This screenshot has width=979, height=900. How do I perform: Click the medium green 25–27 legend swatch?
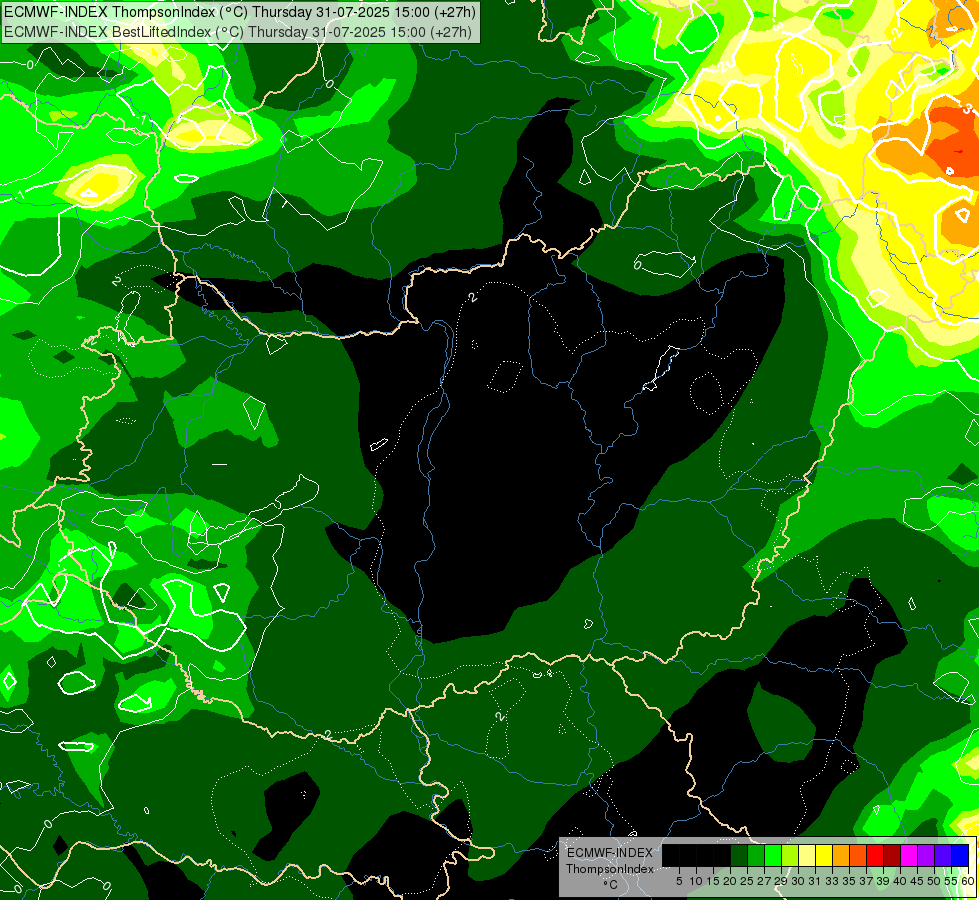pos(756,855)
